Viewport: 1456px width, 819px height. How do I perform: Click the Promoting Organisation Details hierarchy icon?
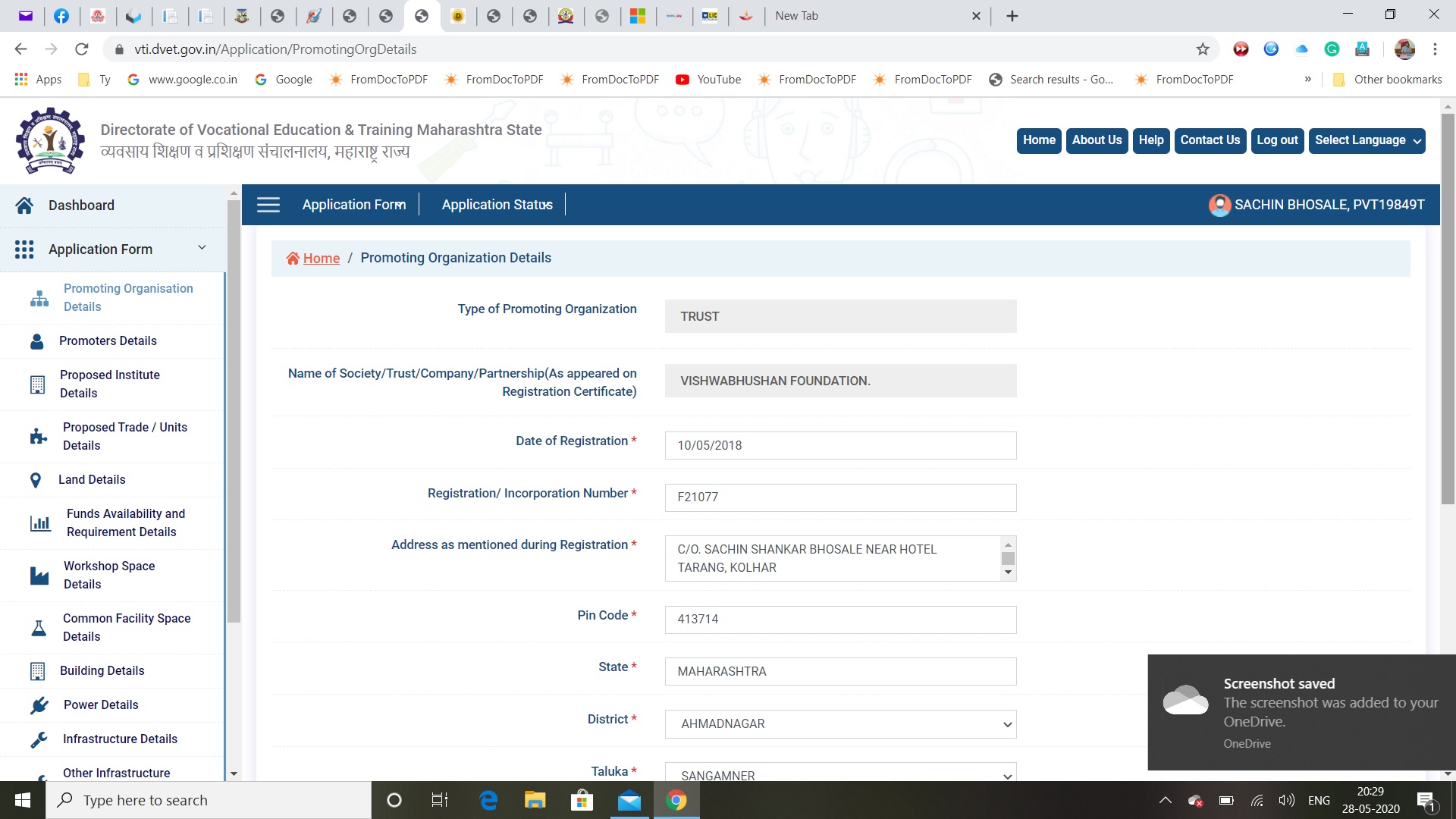(39, 298)
